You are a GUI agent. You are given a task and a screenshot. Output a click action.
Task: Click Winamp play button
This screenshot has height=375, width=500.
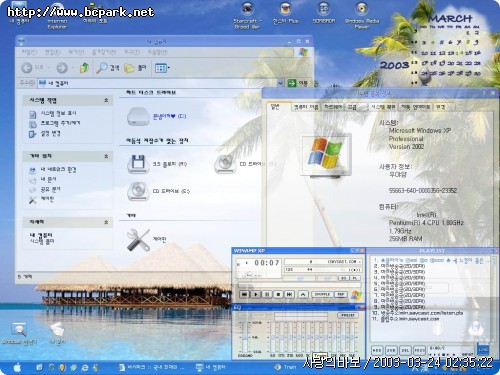tap(256, 294)
